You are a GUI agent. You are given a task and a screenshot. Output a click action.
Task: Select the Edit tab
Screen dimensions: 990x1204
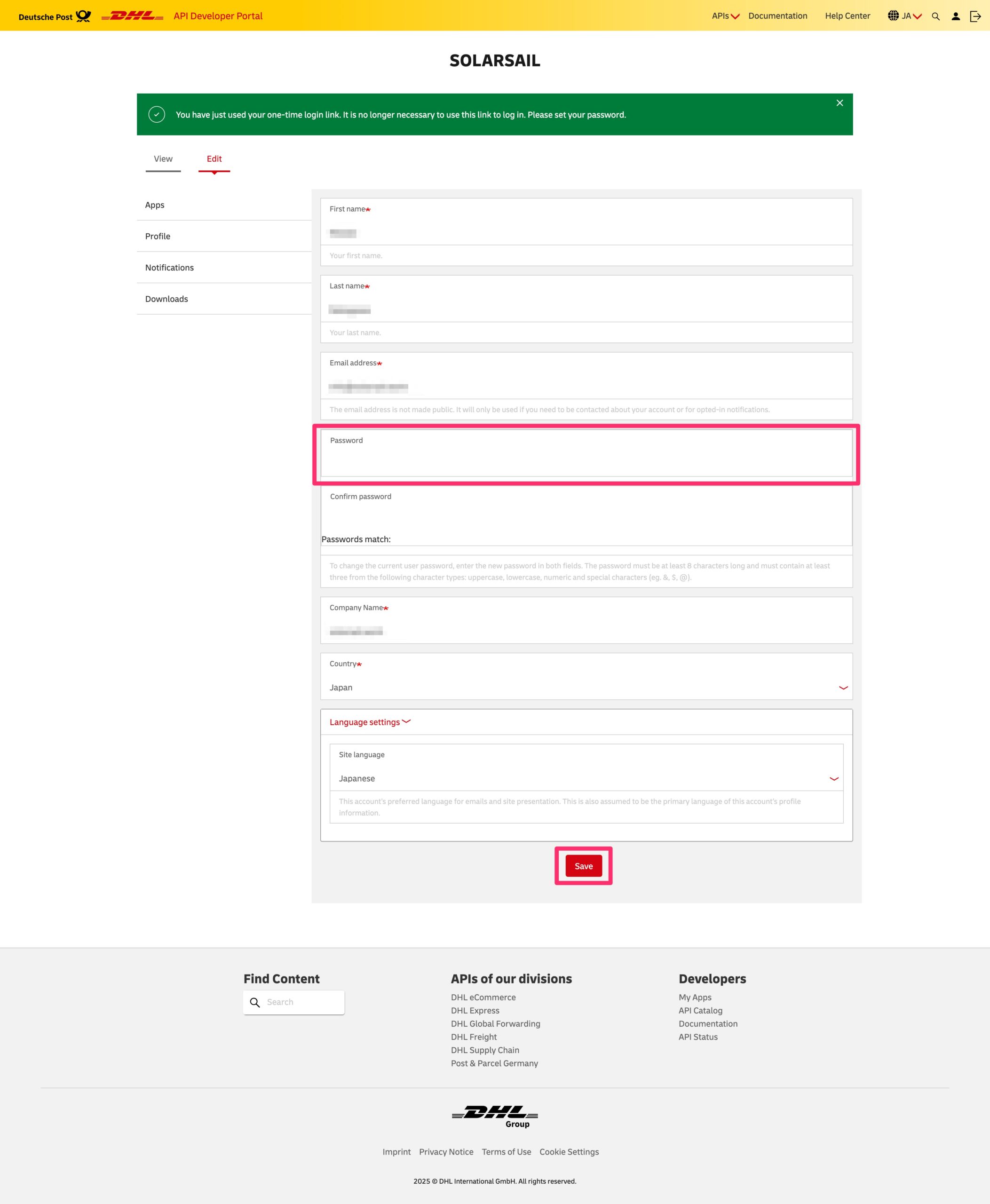214,159
